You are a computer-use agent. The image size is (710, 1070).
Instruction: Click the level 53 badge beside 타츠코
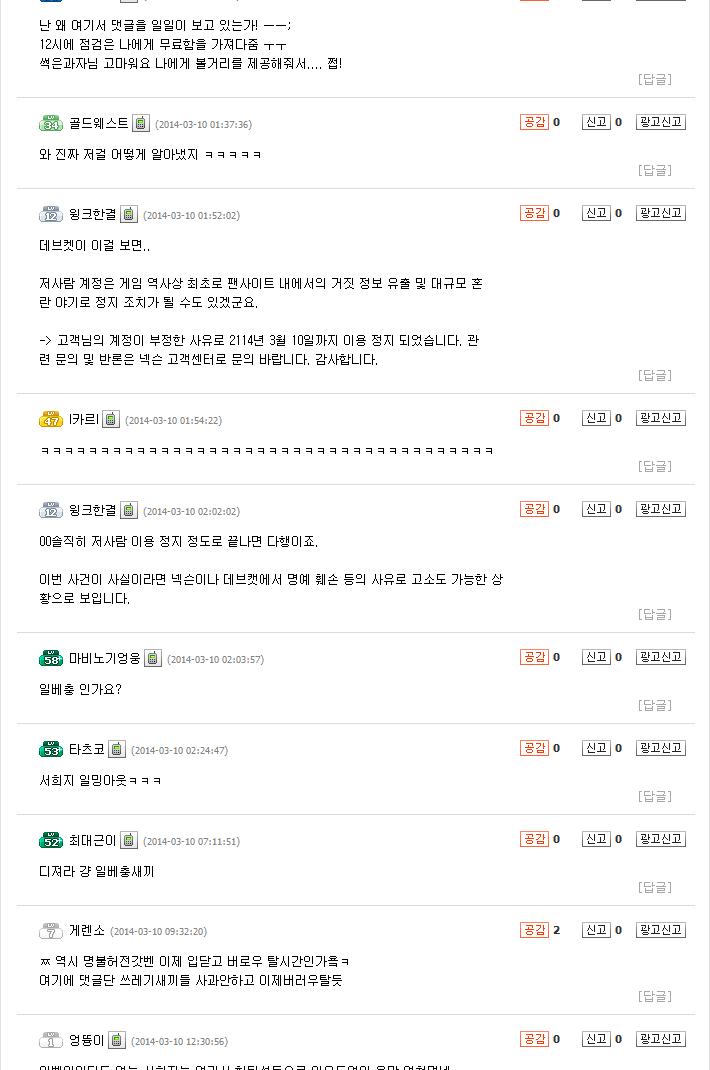pos(51,749)
